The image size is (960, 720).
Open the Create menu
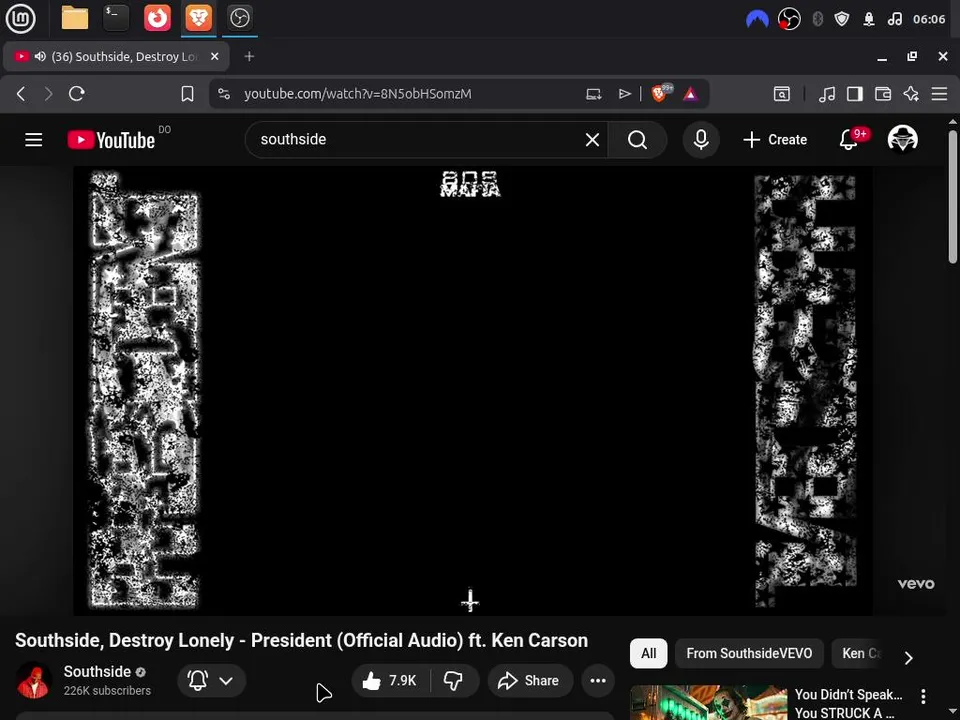tap(775, 140)
